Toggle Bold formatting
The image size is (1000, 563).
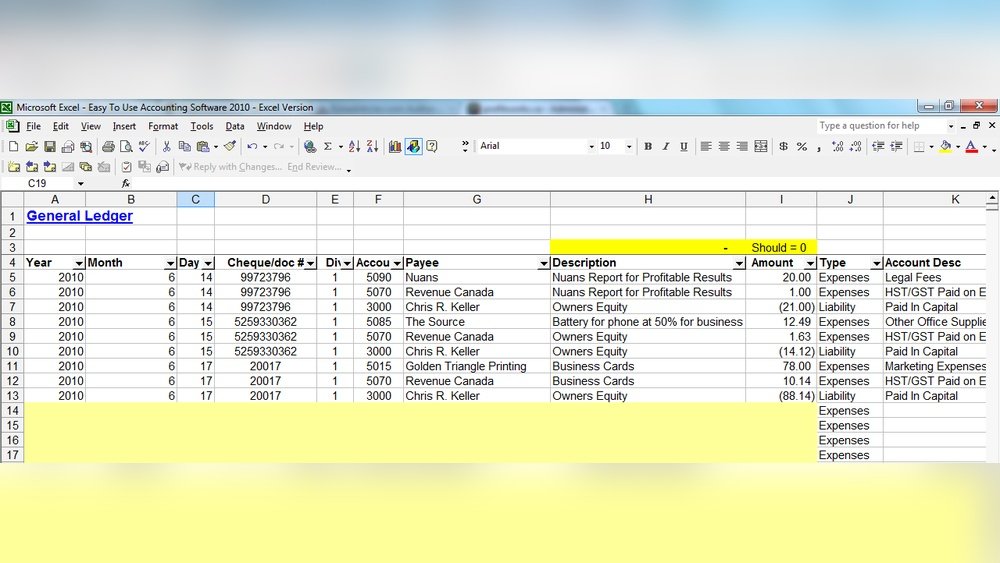pyautogui.click(x=648, y=147)
